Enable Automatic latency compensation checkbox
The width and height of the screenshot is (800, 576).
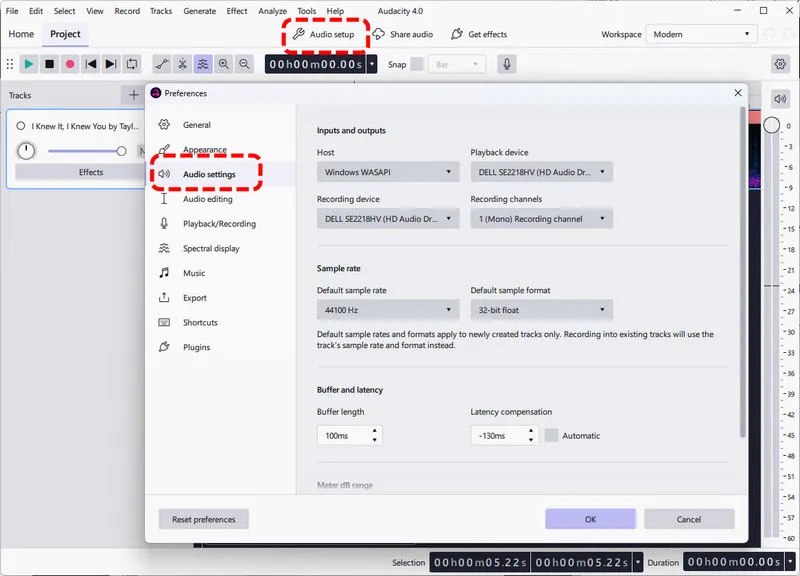tap(551, 435)
